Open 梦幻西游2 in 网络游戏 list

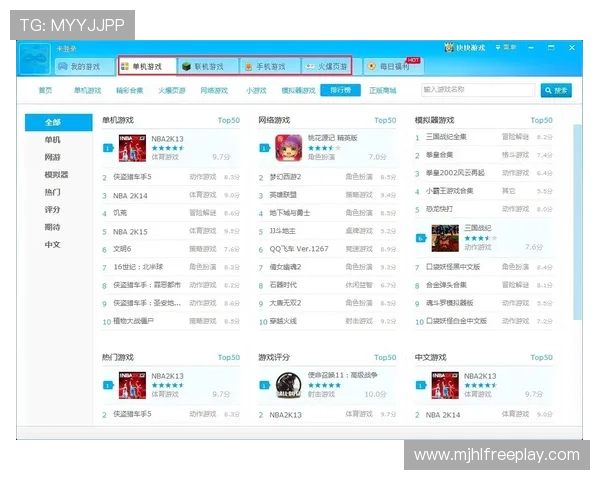coord(327,177)
